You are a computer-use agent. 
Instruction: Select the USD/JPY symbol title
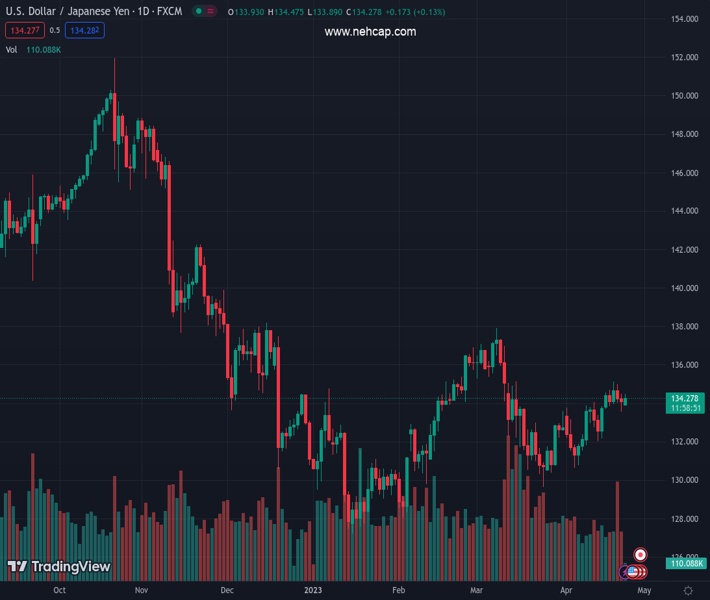pyautogui.click(x=94, y=11)
